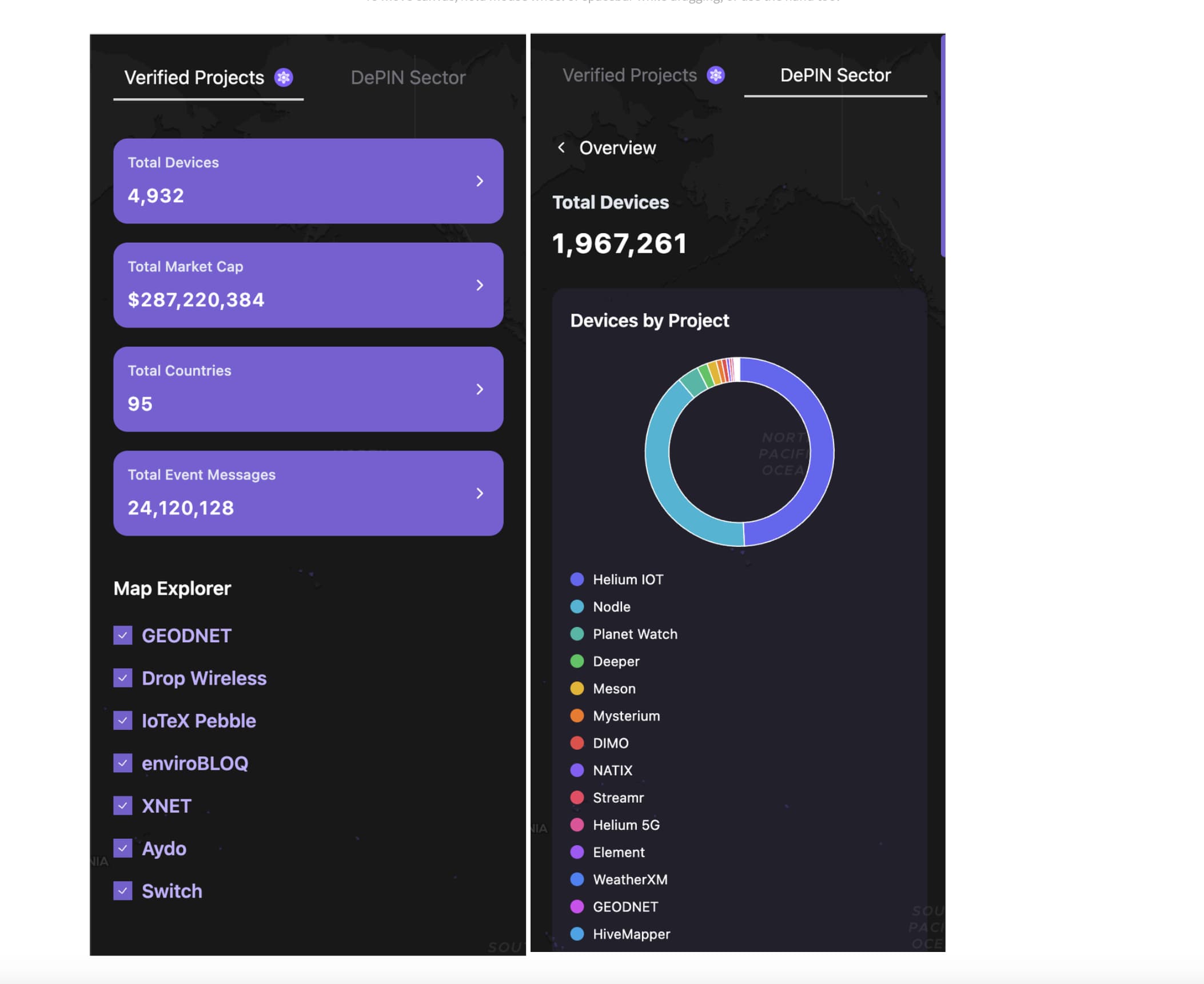Click the Planet Watch legend color dot
Viewport: 1204px width, 984px height.
[577, 634]
